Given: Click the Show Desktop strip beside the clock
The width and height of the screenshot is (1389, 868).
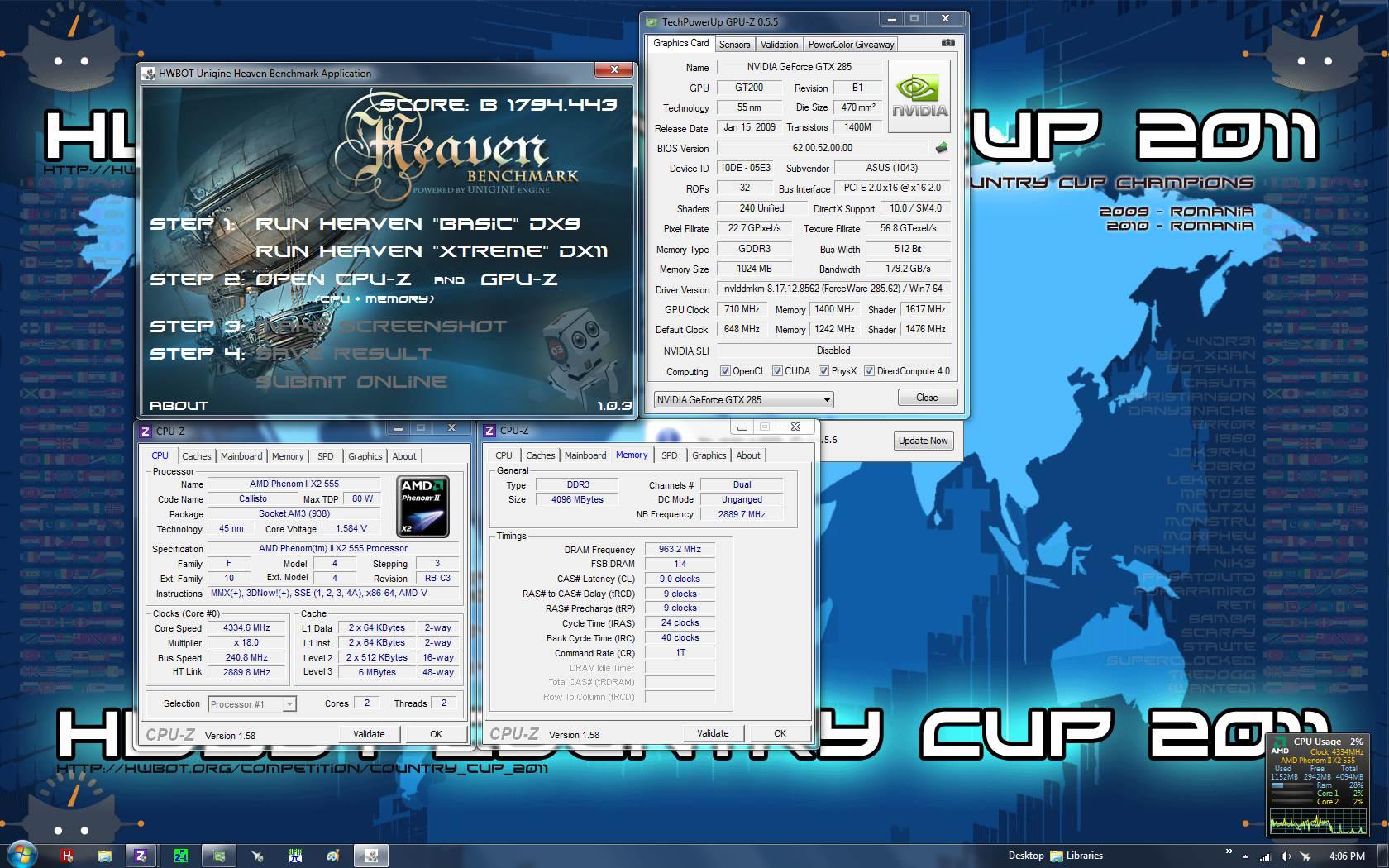Looking at the screenshot, I should pos(1383,856).
